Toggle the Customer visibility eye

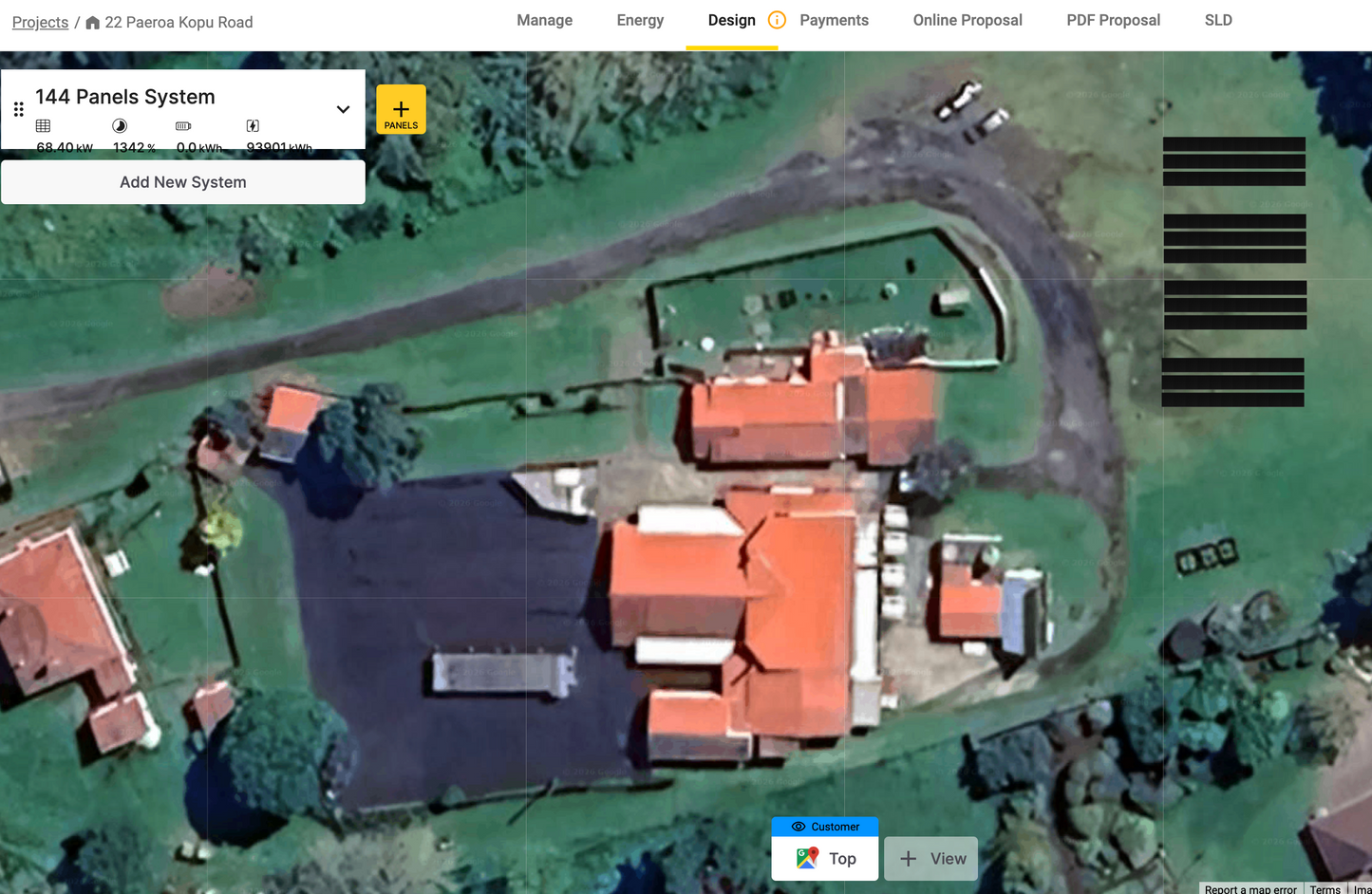point(799,827)
